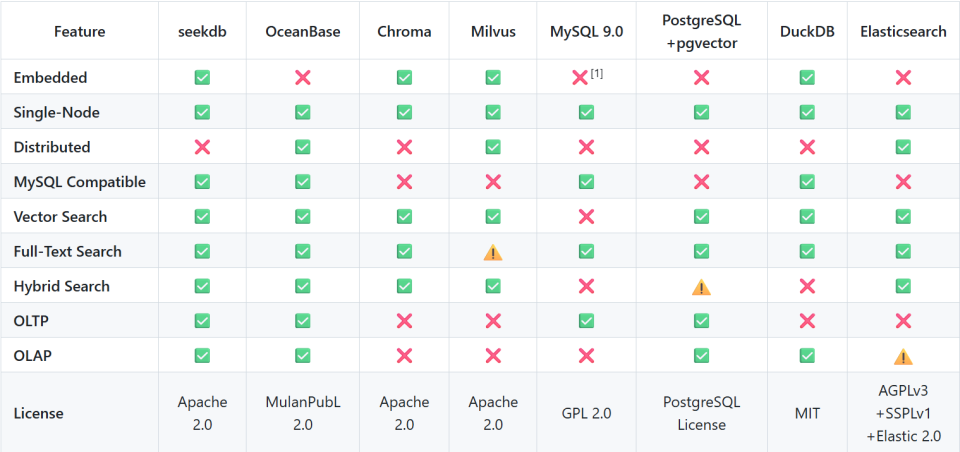Click the MulanPubL 2.0 license cell
Screen dimensions: 960x452
click(x=302, y=412)
